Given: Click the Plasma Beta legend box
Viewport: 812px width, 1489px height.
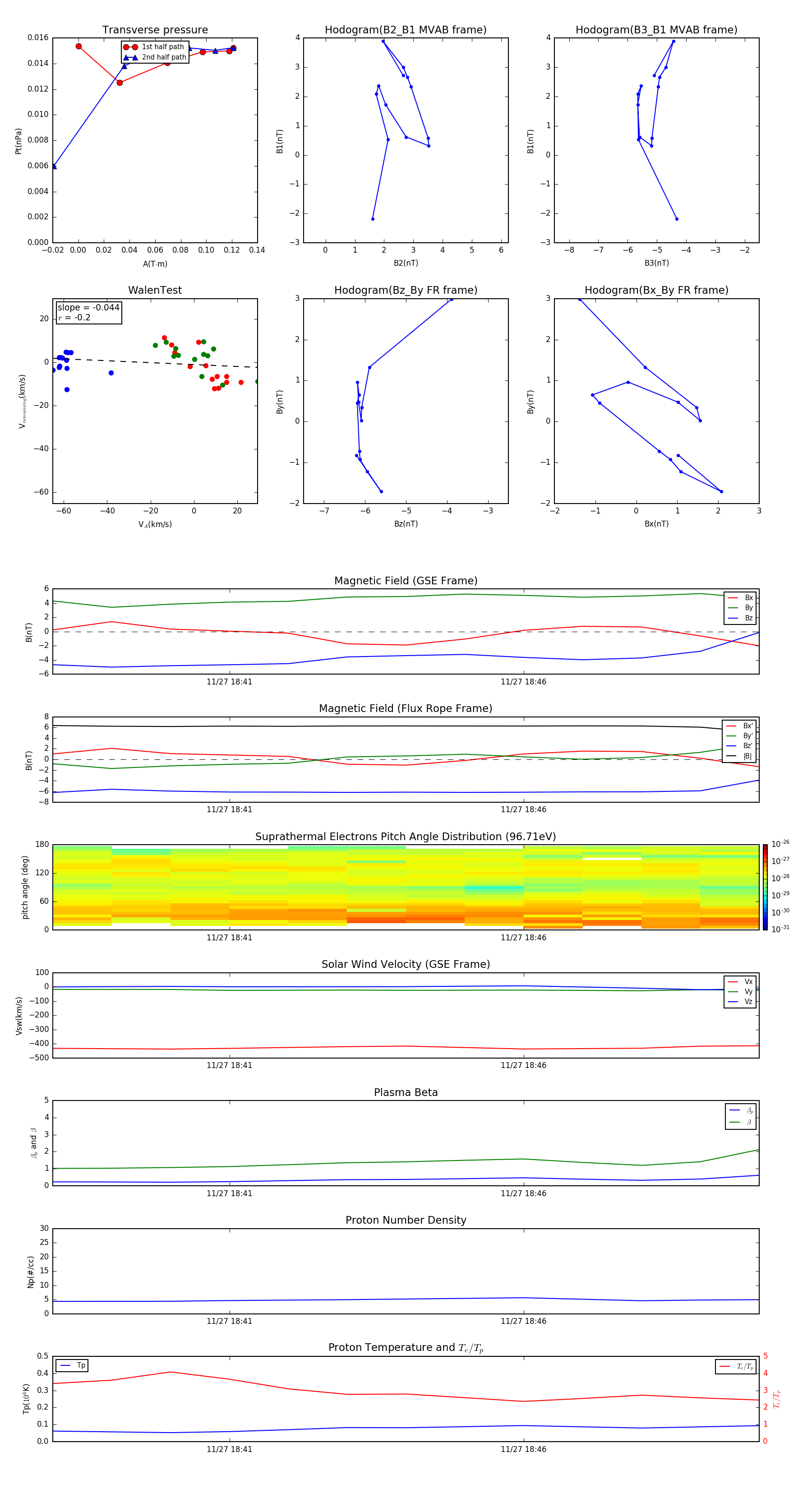Looking at the screenshot, I should pyautogui.click(x=740, y=1116).
